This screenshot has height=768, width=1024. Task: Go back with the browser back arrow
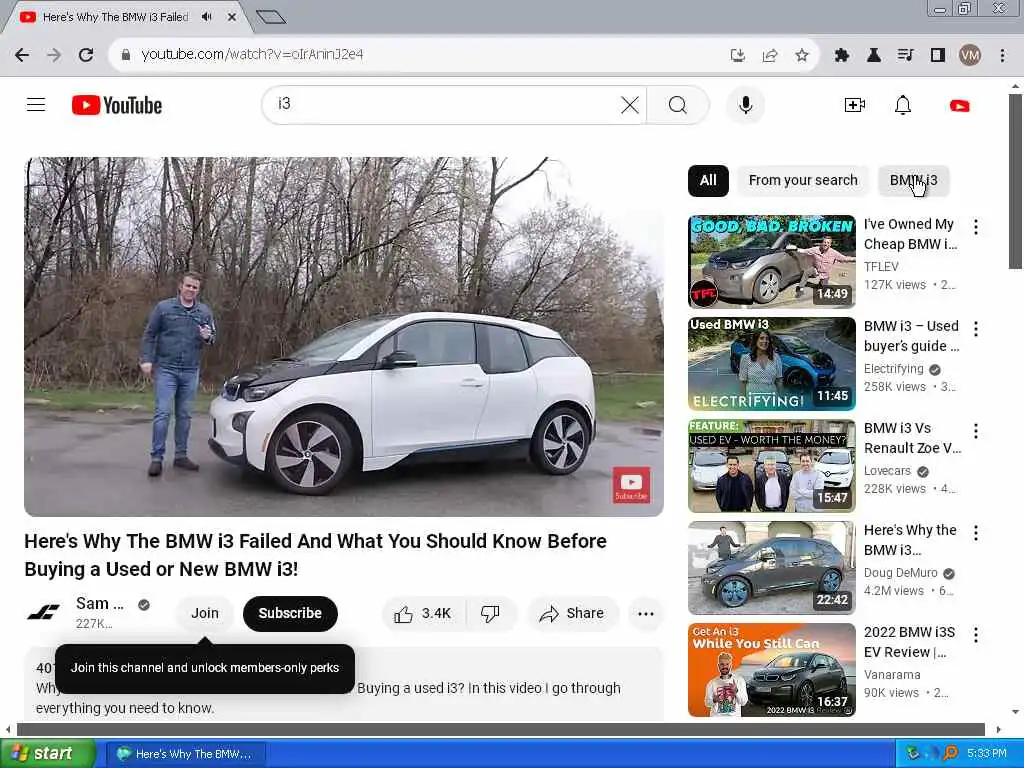pyautogui.click(x=22, y=55)
